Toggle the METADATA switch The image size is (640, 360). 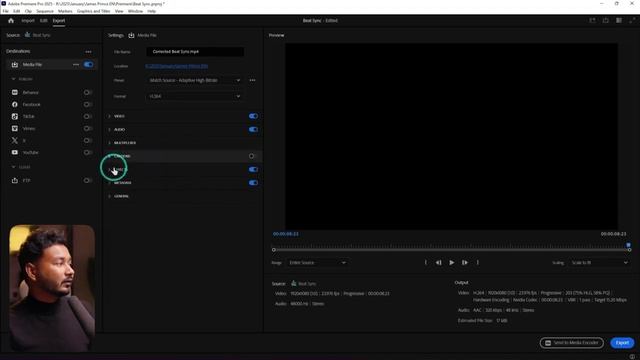[253, 183]
